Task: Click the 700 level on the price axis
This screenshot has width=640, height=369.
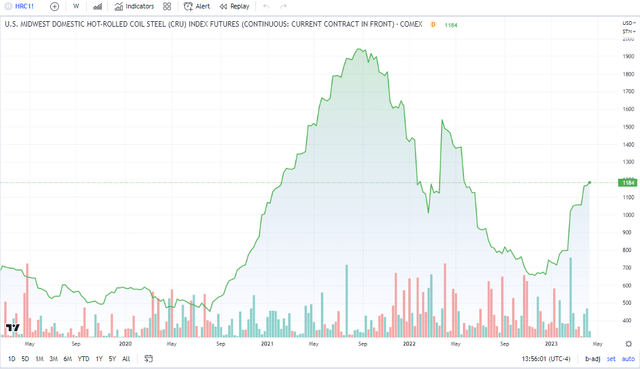Action: 627,268
